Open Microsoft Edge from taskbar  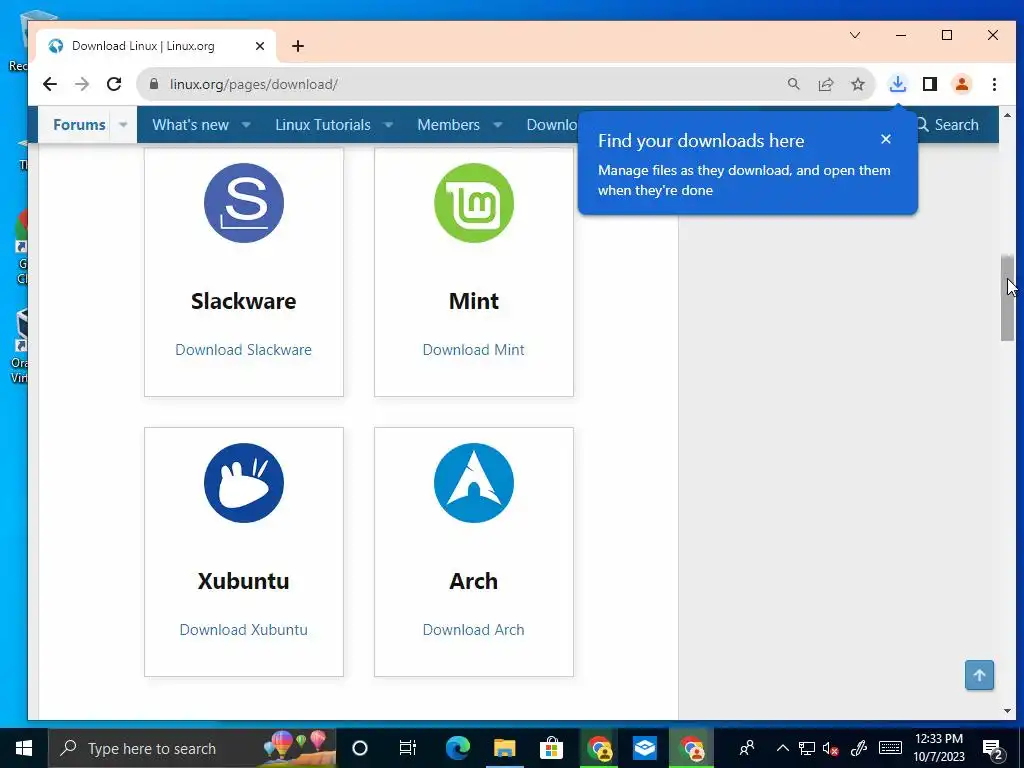tap(458, 748)
